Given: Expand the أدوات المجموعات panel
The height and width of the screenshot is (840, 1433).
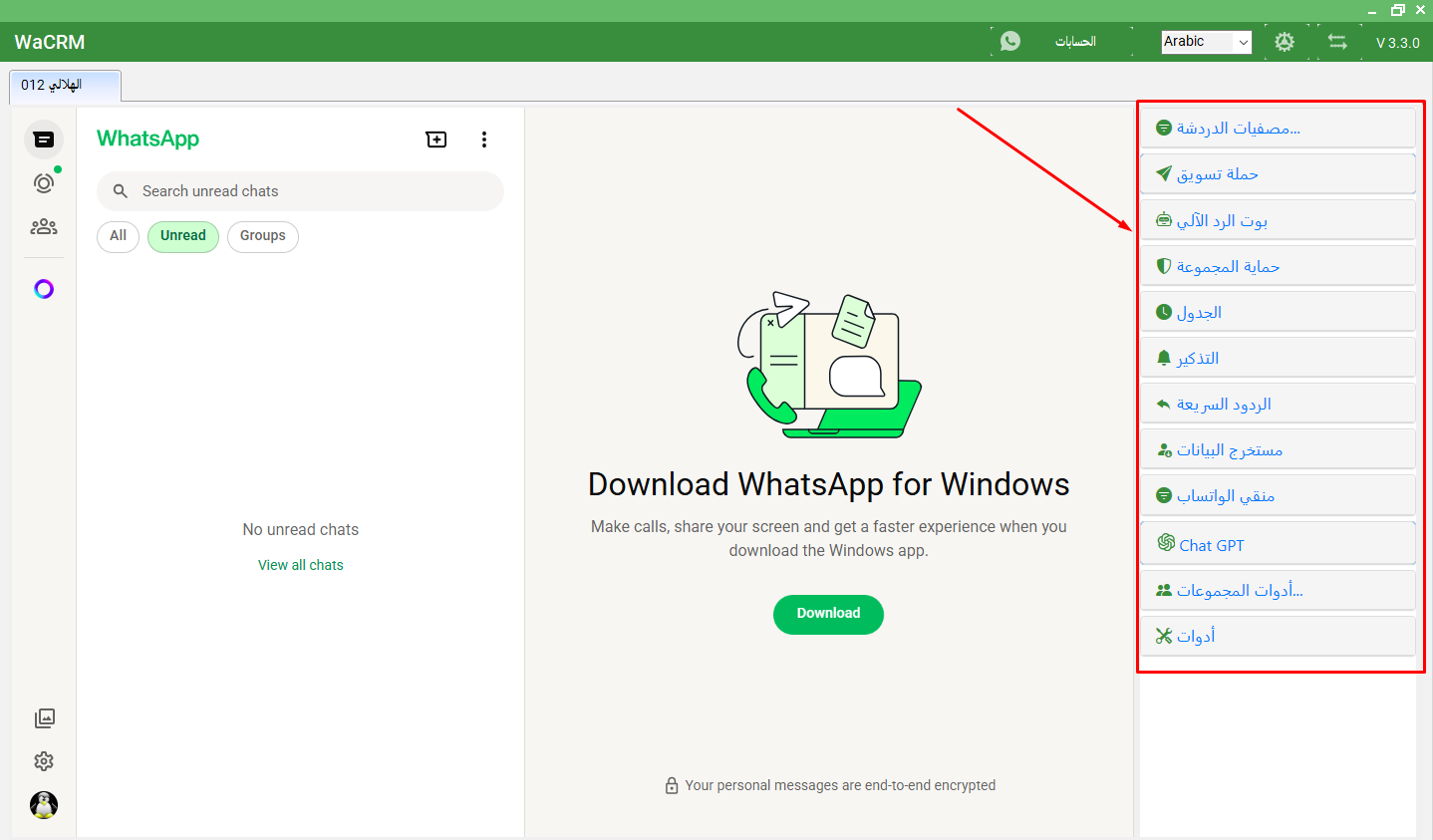Looking at the screenshot, I should (1278, 591).
